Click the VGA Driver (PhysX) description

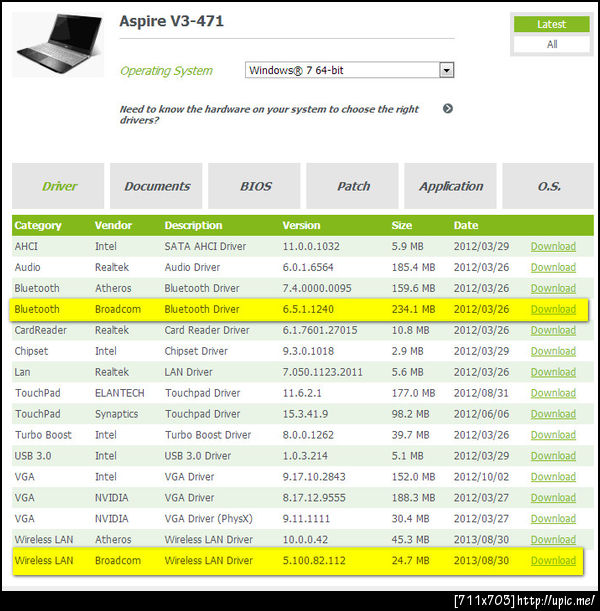(x=208, y=519)
